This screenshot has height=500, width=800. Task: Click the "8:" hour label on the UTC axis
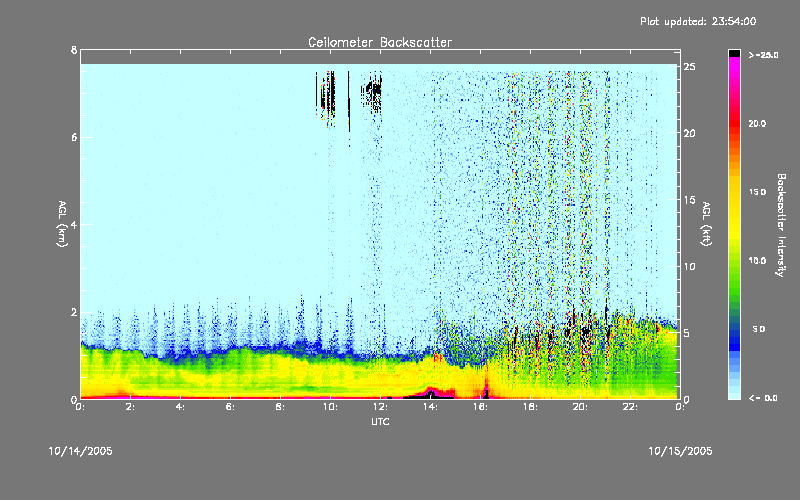point(281,407)
